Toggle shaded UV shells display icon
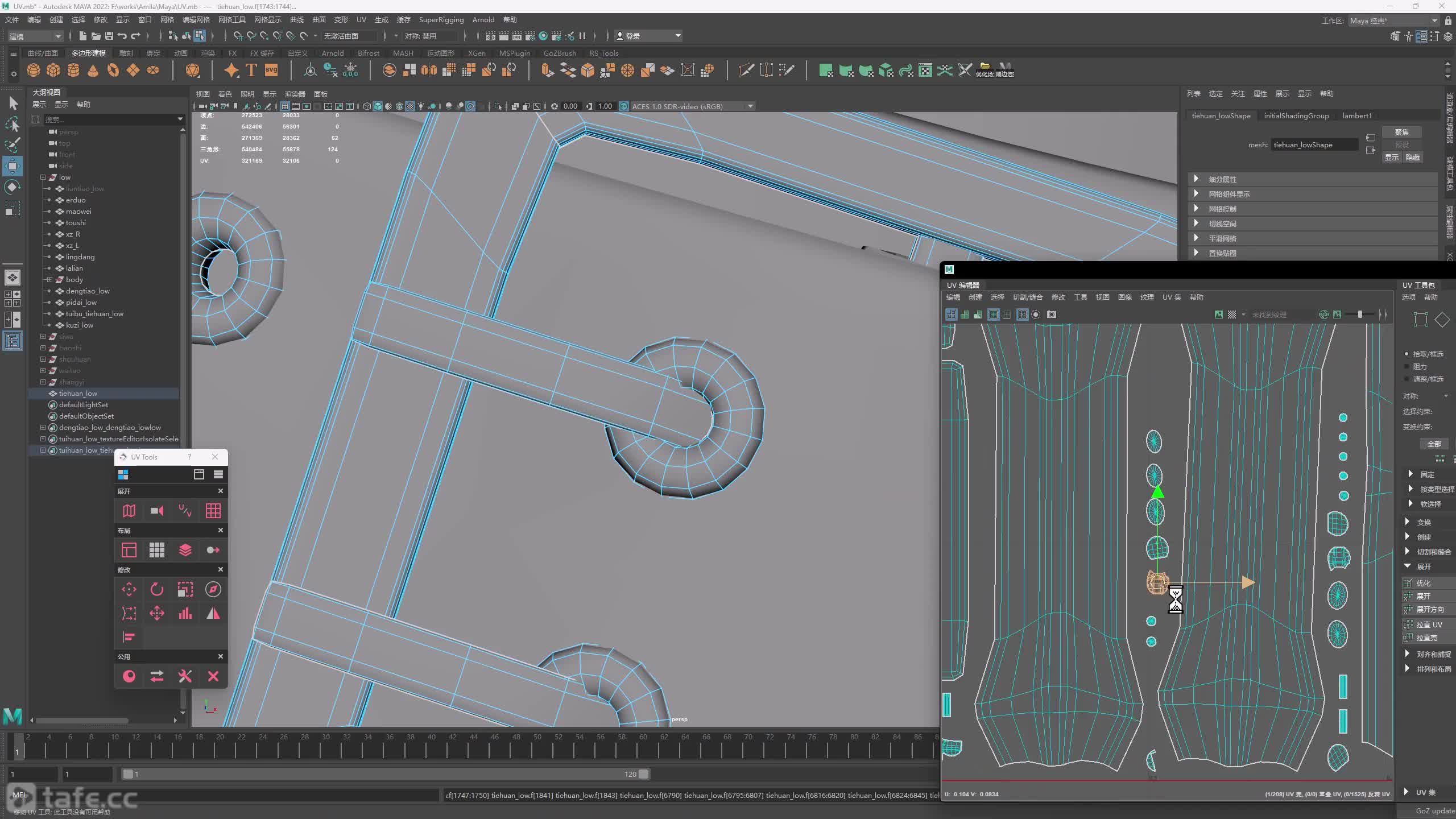The image size is (1456, 819). [965, 315]
